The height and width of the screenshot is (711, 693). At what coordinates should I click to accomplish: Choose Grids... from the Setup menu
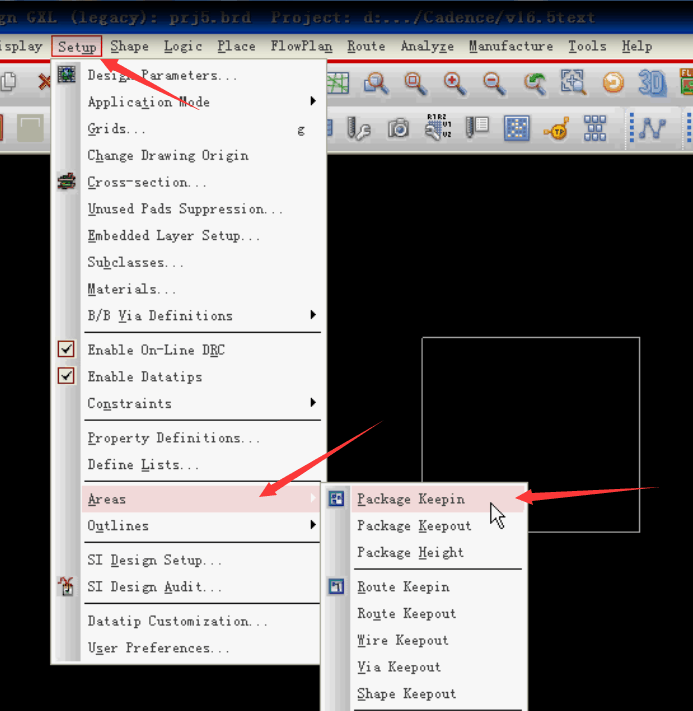point(201,129)
